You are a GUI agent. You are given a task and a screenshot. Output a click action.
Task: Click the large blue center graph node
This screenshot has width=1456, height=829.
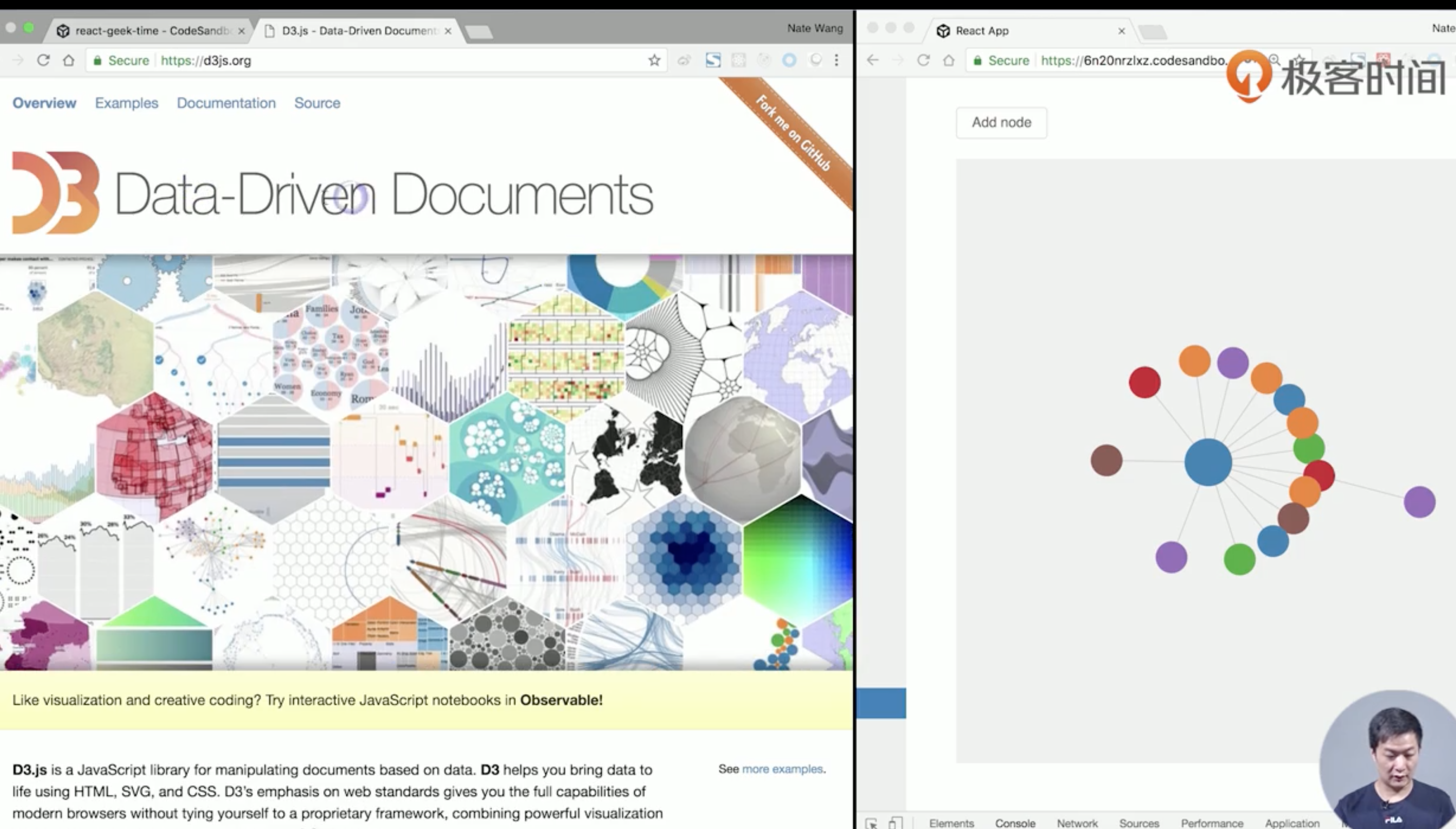coord(1208,462)
